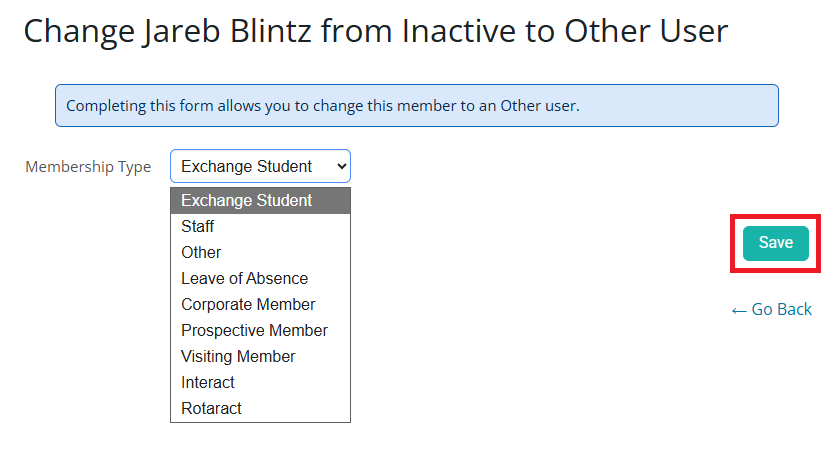This screenshot has width=826, height=453.
Task: Select Rotaract at the list bottom
Action: (211, 408)
